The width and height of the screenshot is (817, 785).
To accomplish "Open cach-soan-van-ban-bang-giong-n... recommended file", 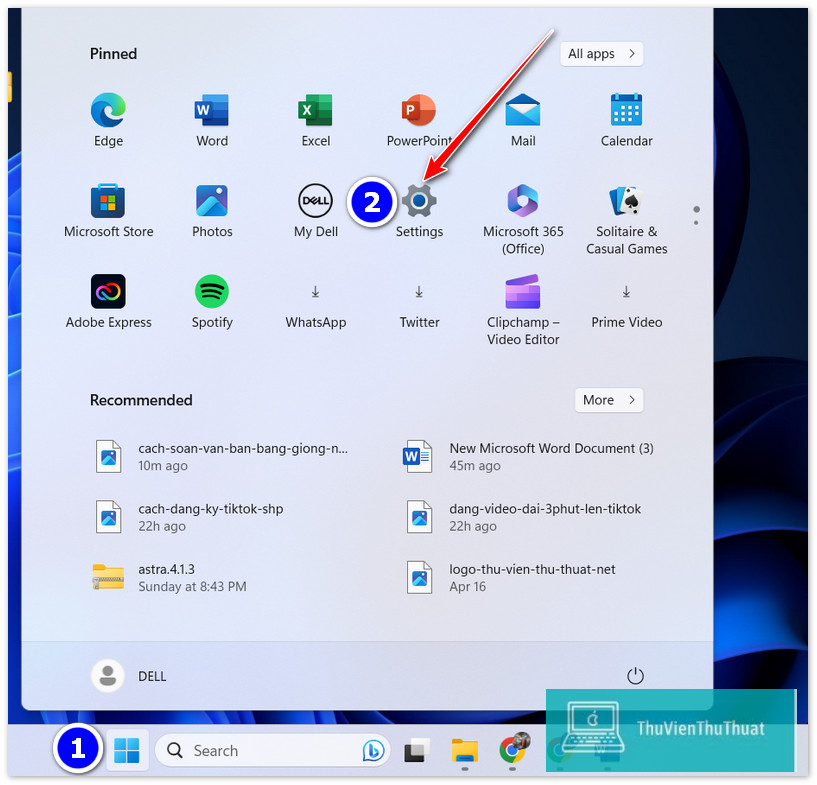I will click(221, 456).
